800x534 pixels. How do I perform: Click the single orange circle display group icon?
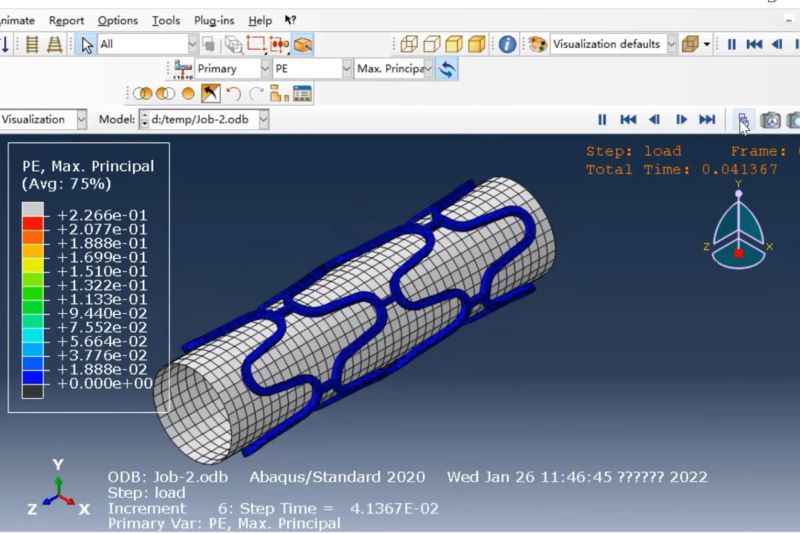click(x=188, y=94)
